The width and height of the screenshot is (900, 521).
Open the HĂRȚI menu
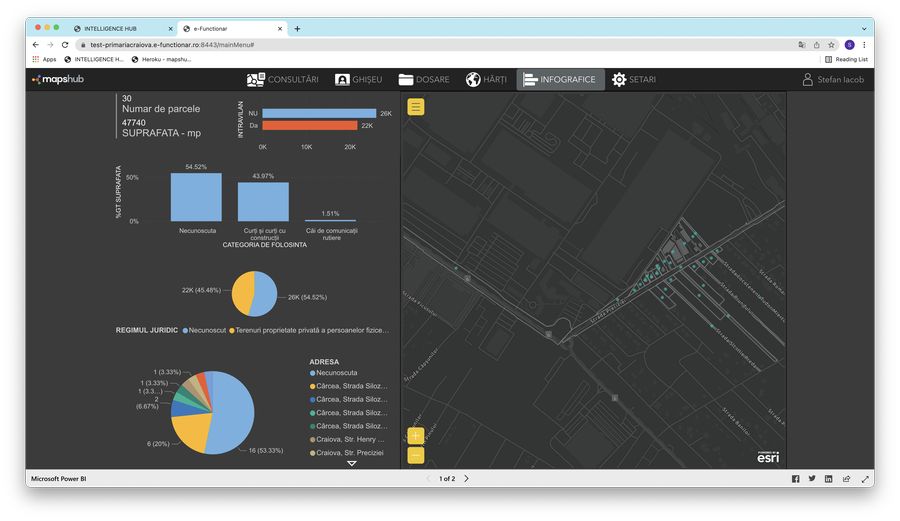pos(486,80)
